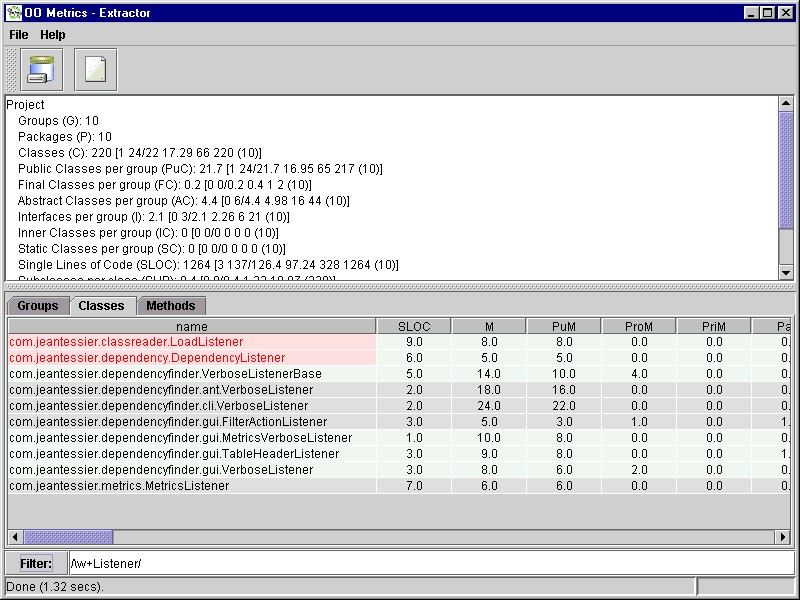Click the Packages (P): 10 line

pos(65,137)
